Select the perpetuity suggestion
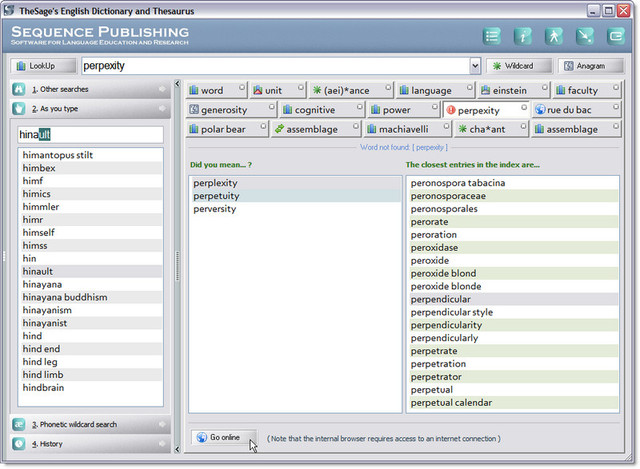The width and height of the screenshot is (640, 469). (x=295, y=196)
